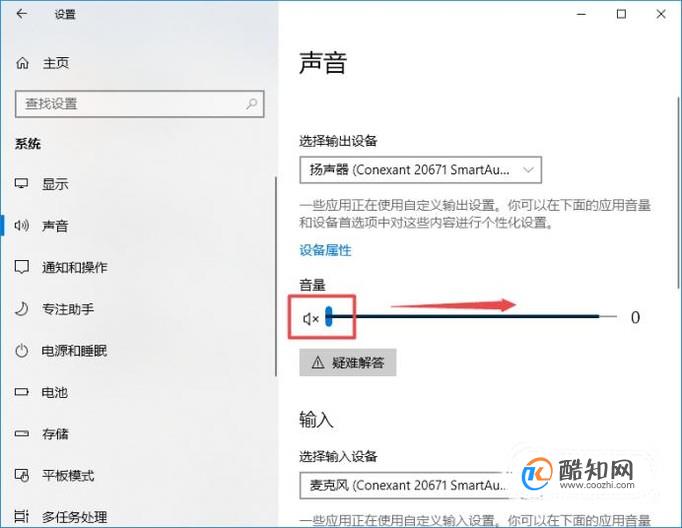Open the 主页 home icon
Screen dimensions: 682x528
coord(23,63)
